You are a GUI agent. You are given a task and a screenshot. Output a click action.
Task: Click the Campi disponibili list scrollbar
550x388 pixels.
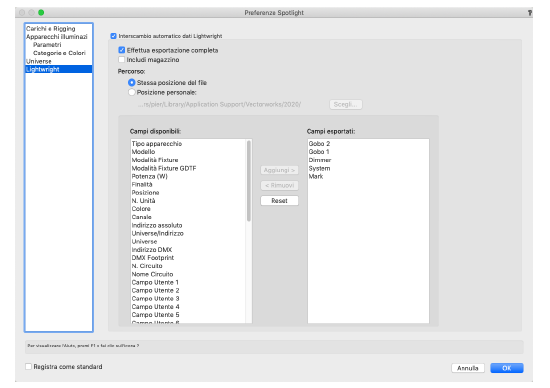(x=249, y=181)
